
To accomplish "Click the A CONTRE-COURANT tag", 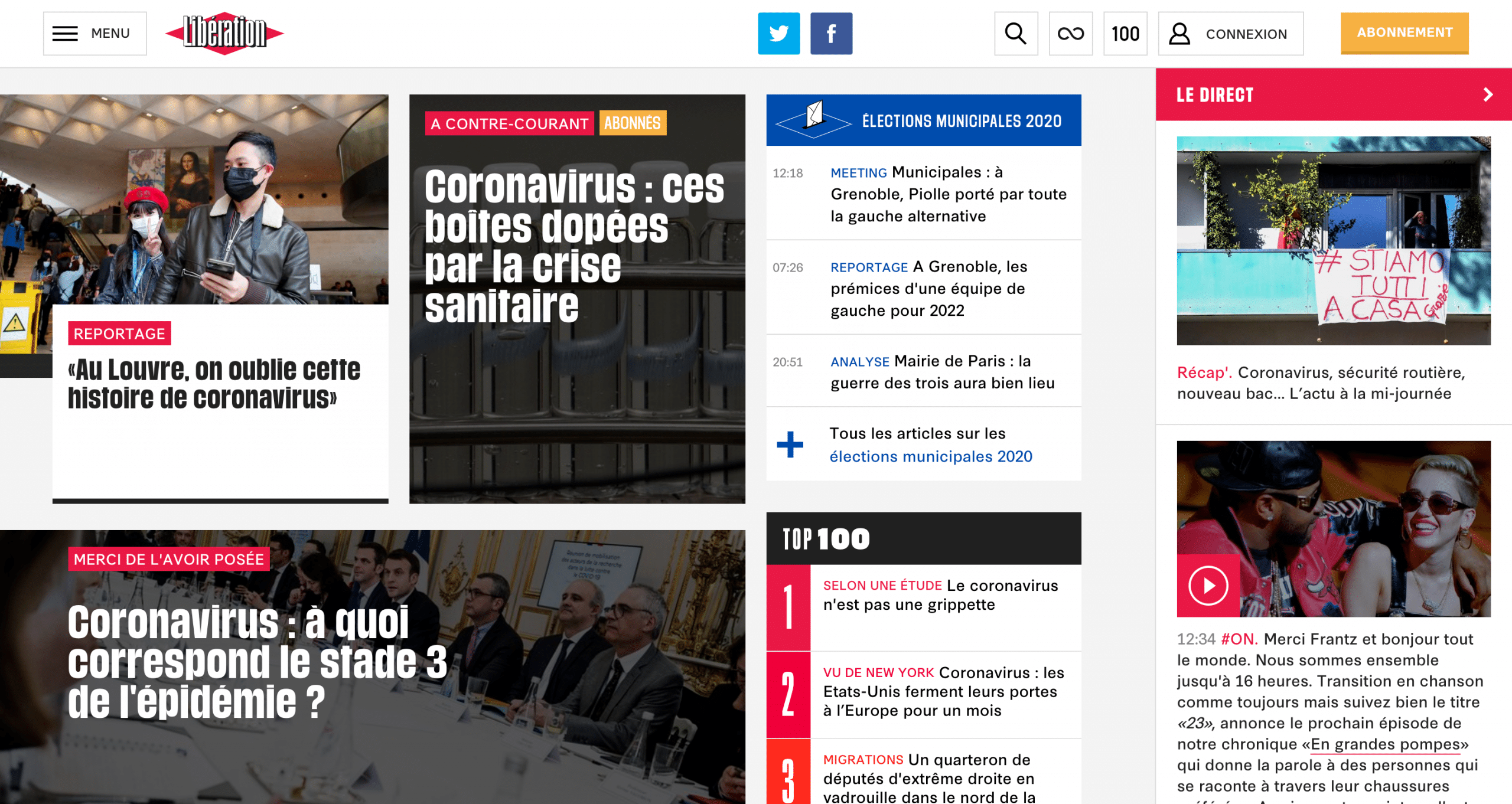I will click(509, 123).
